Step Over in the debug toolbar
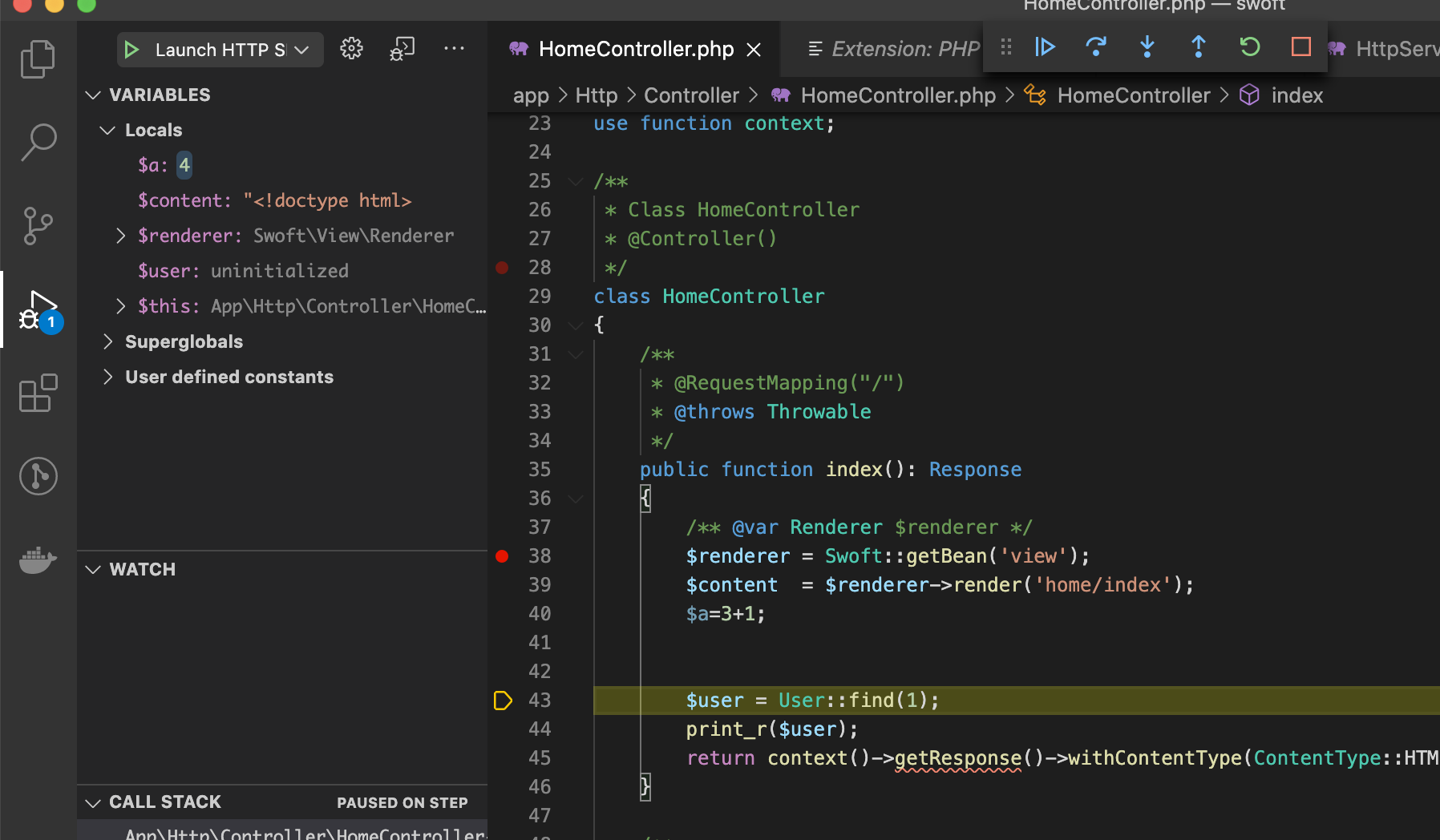The height and width of the screenshot is (840, 1440). [x=1096, y=47]
